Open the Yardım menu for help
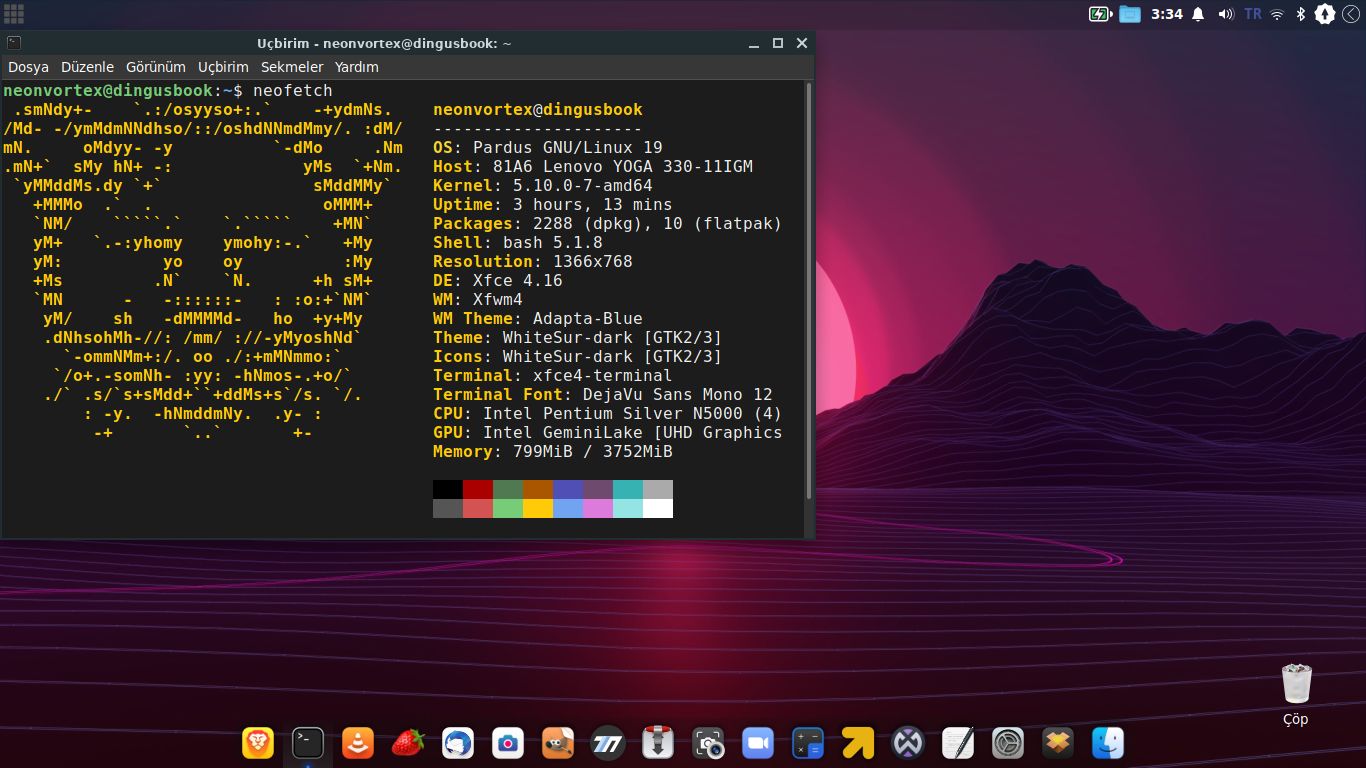 (x=356, y=67)
